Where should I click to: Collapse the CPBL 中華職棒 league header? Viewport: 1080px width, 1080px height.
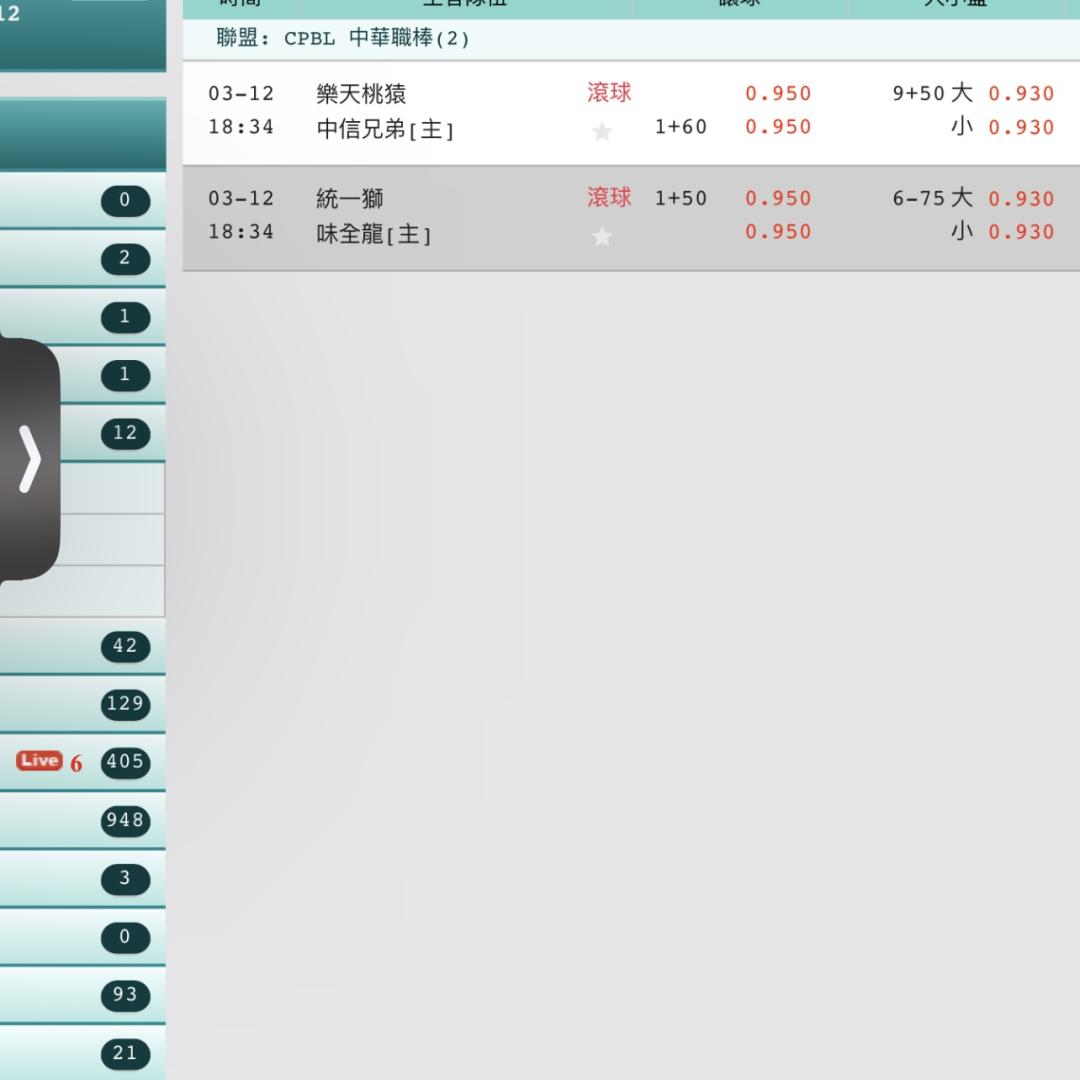coord(343,39)
